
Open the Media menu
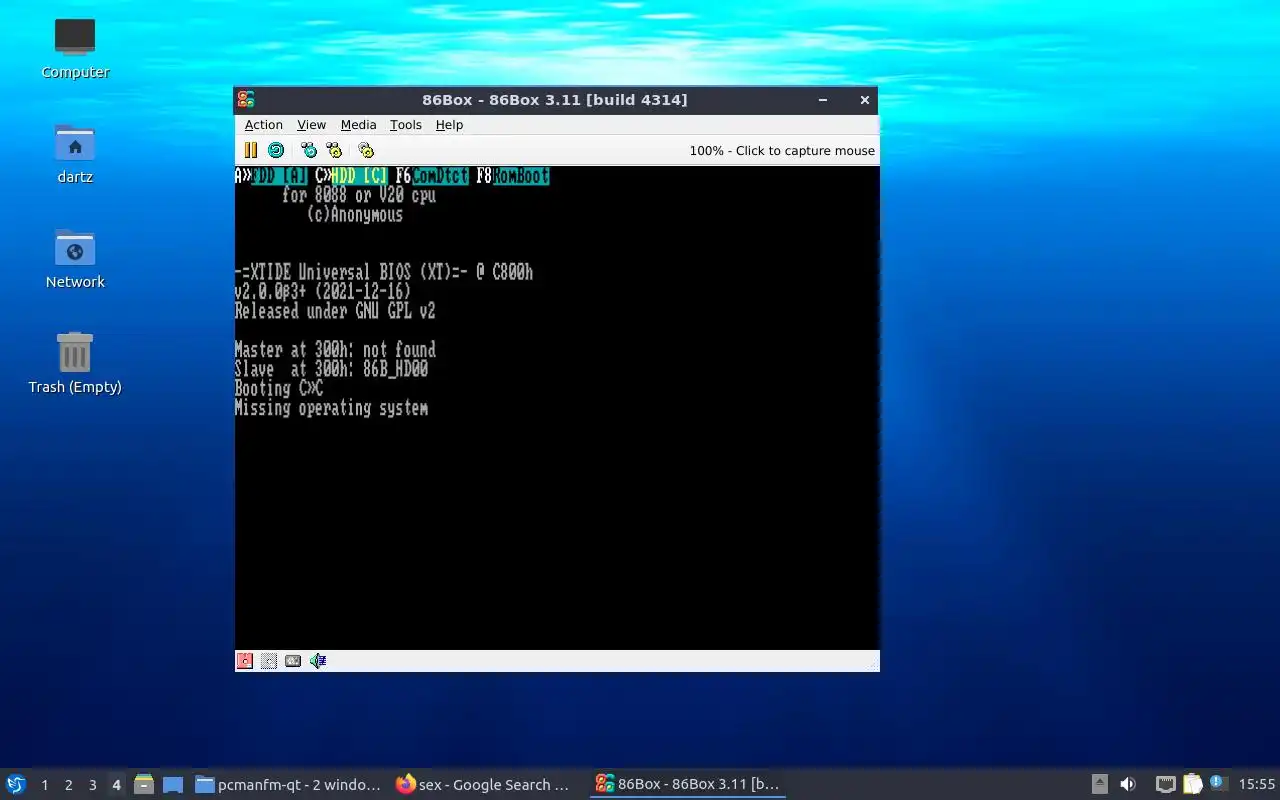point(358,125)
